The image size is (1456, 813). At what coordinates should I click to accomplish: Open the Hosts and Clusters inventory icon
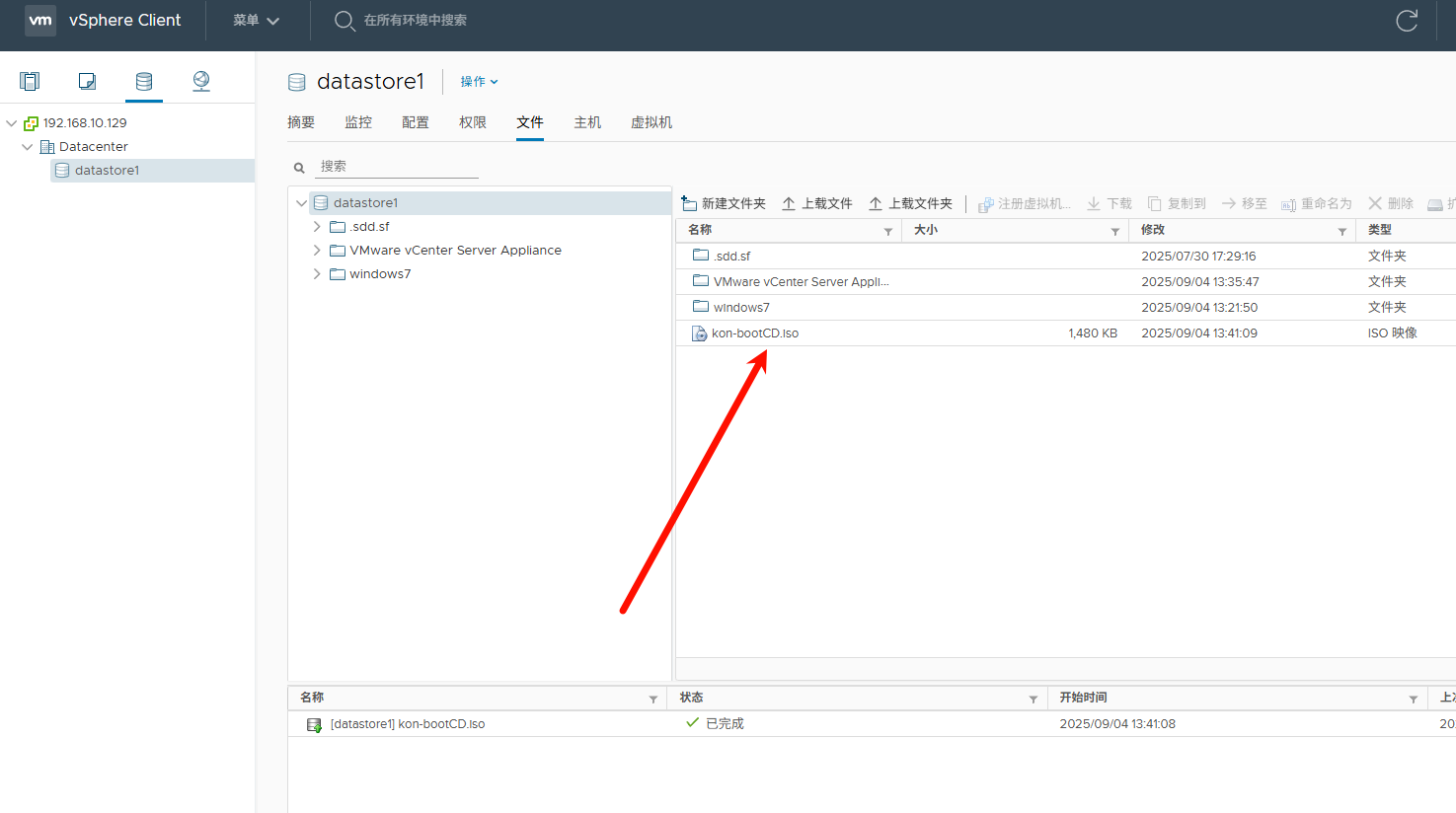(30, 81)
